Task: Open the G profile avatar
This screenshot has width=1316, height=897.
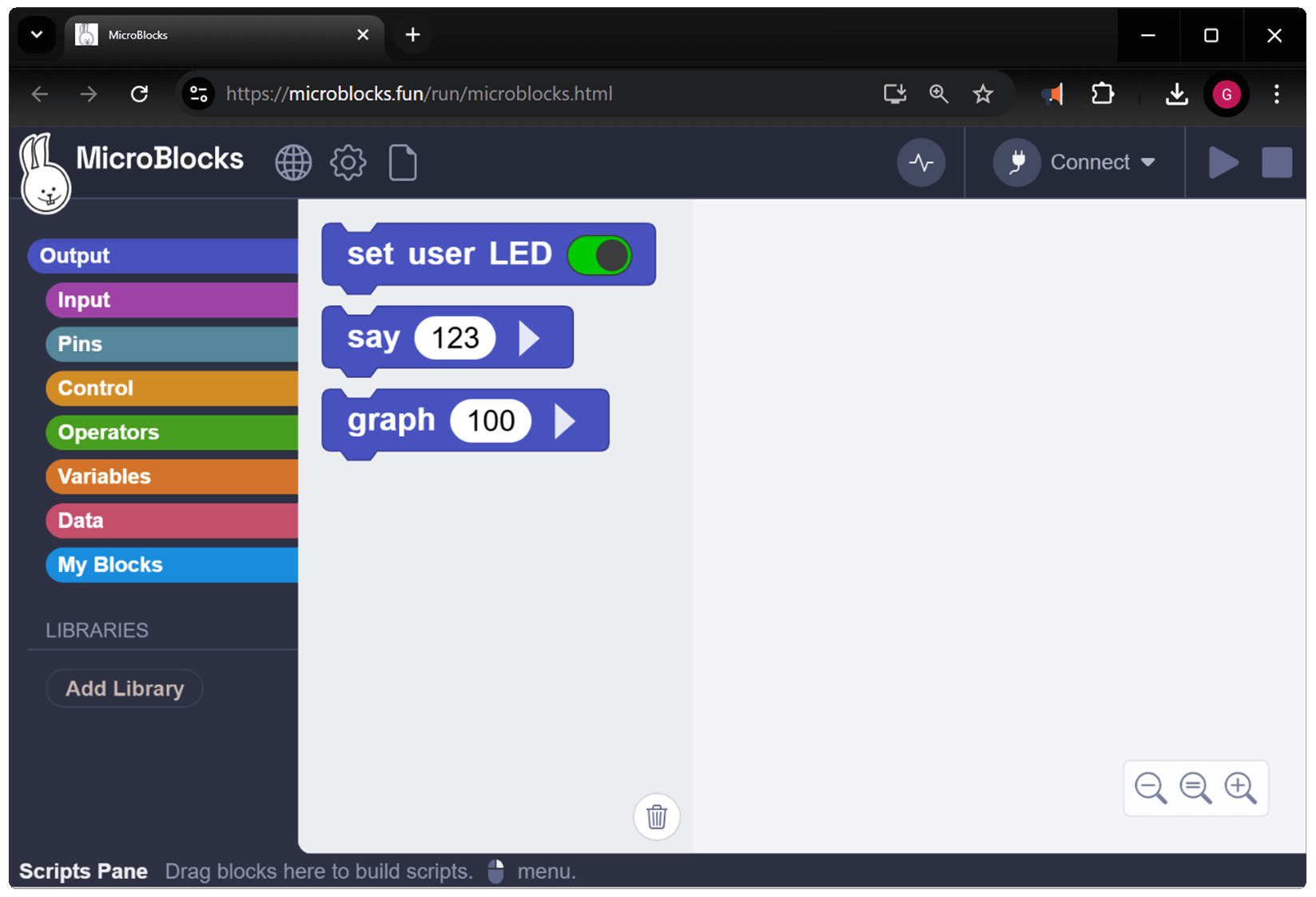Action: pyautogui.click(x=1227, y=94)
